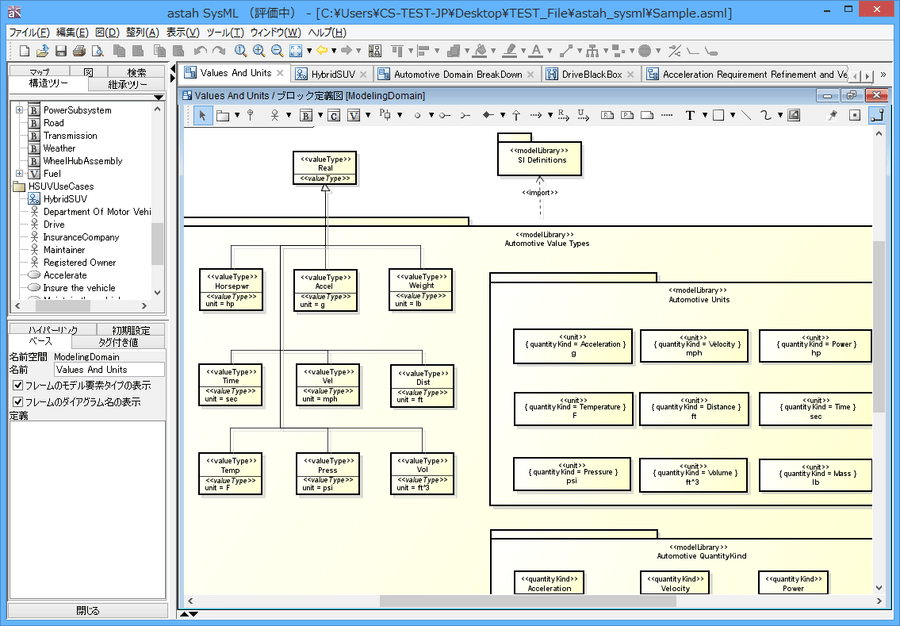
Task: Open the ヘルプ(H) menu
Action: [327, 33]
